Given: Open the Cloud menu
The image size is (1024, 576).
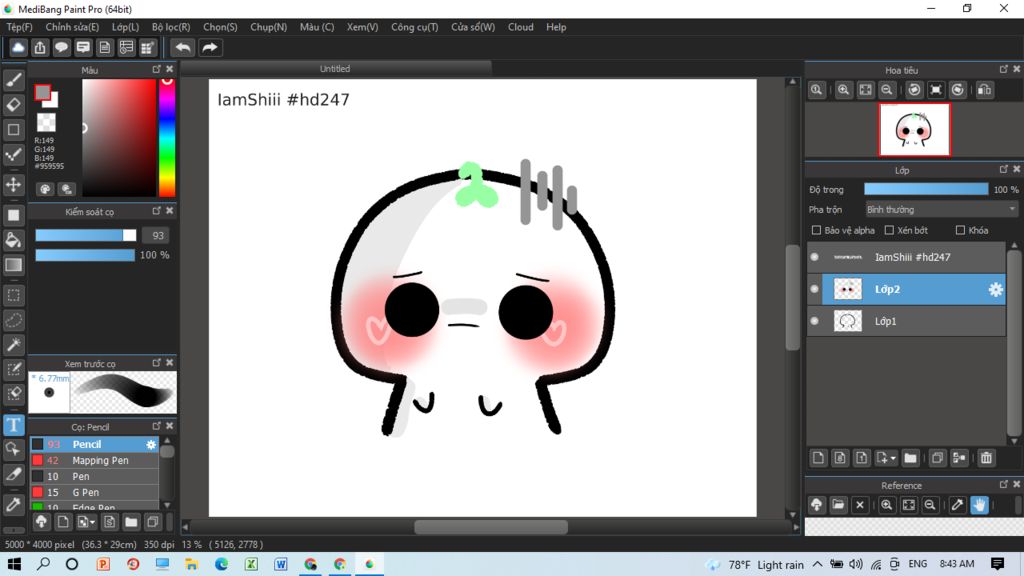Looking at the screenshot, I should [520, 27].
